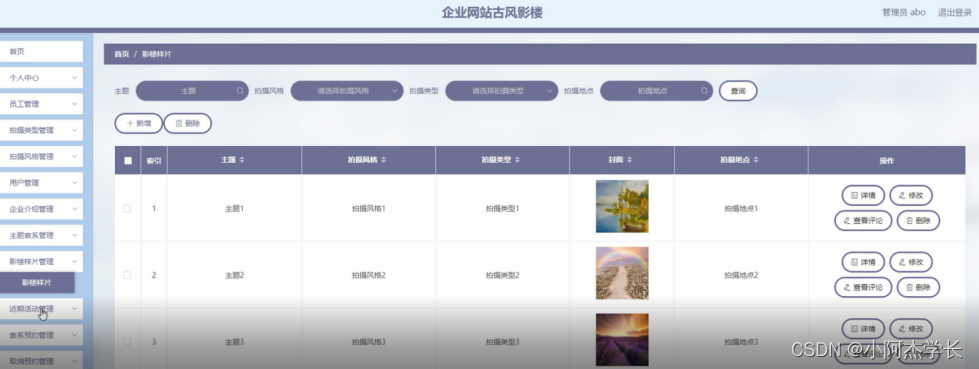This screenshot has width=979, height=369.
Task: Click 修改 for row 主题2
Action: [x=911, y=262]
